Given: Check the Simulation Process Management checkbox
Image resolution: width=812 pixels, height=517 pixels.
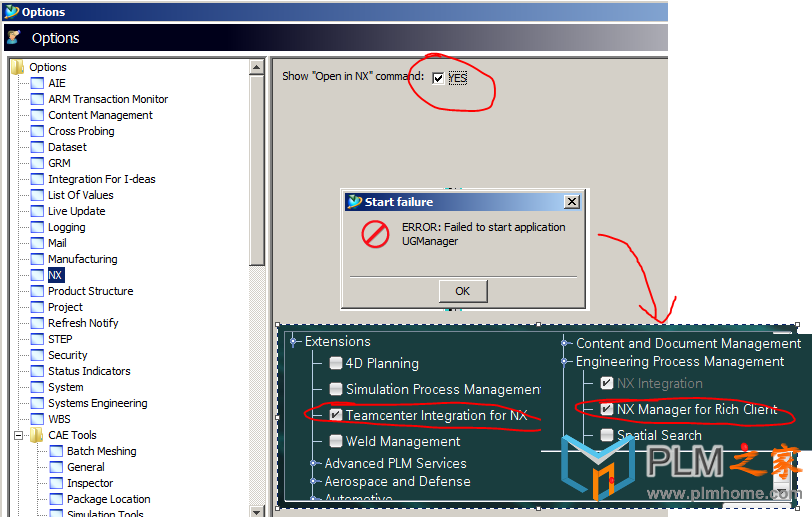Looking at the screenshot, I should click(x=336, y=389).
